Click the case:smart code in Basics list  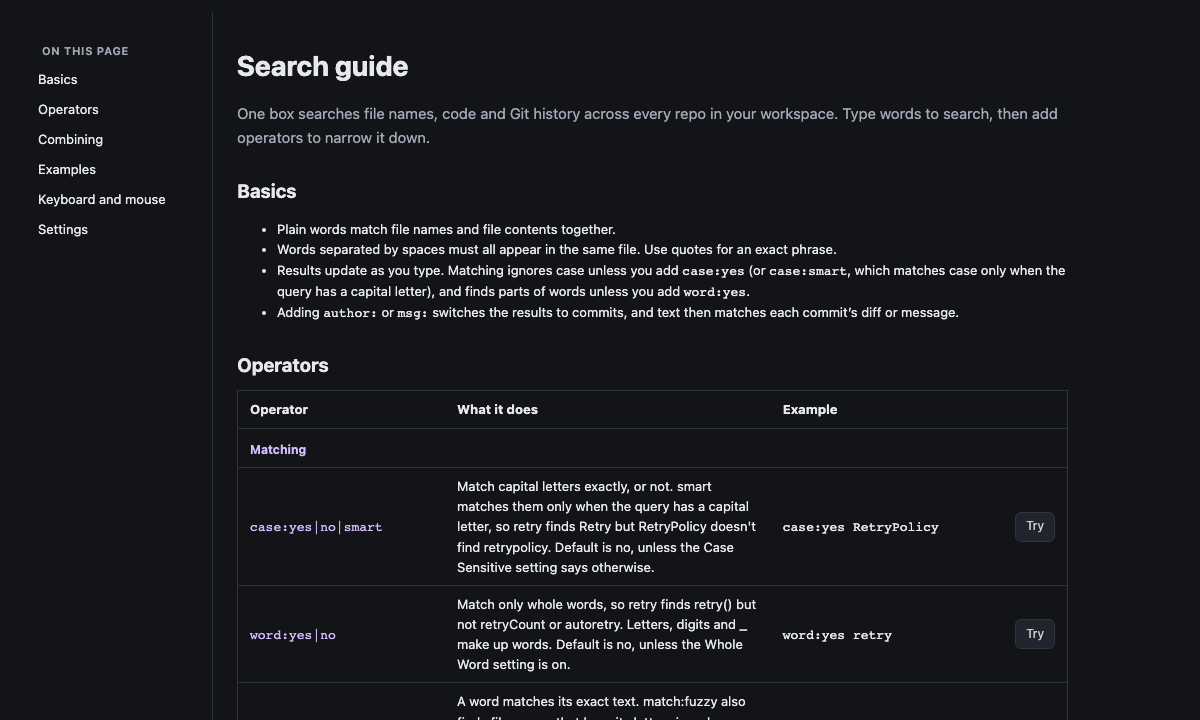[x=808, y=271]
